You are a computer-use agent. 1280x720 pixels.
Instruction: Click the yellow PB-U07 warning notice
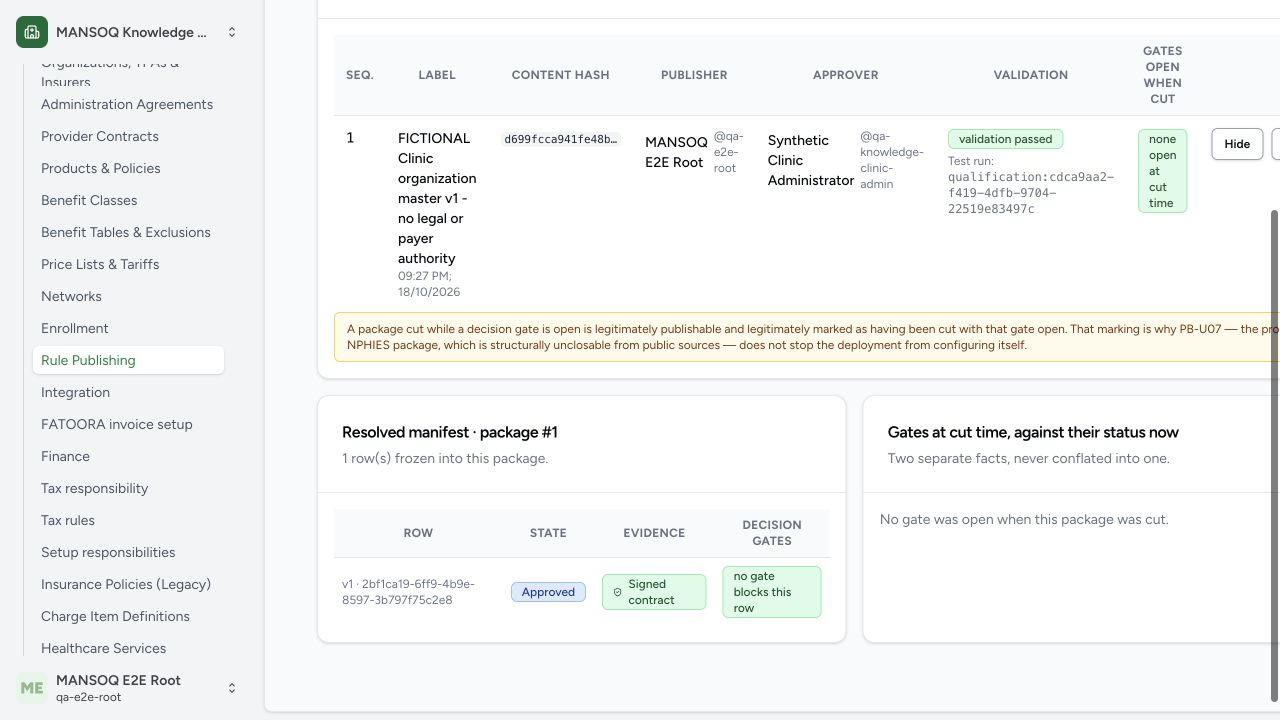point(807,337)
